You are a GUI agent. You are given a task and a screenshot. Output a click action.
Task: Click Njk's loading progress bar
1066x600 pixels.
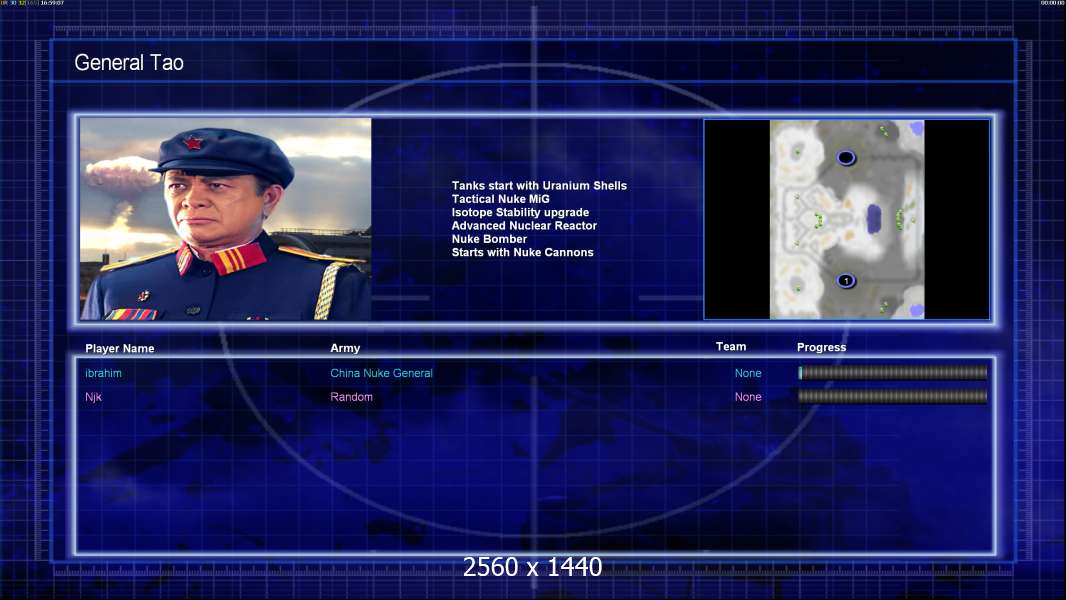pyautogui.click(x=893, y=396)
